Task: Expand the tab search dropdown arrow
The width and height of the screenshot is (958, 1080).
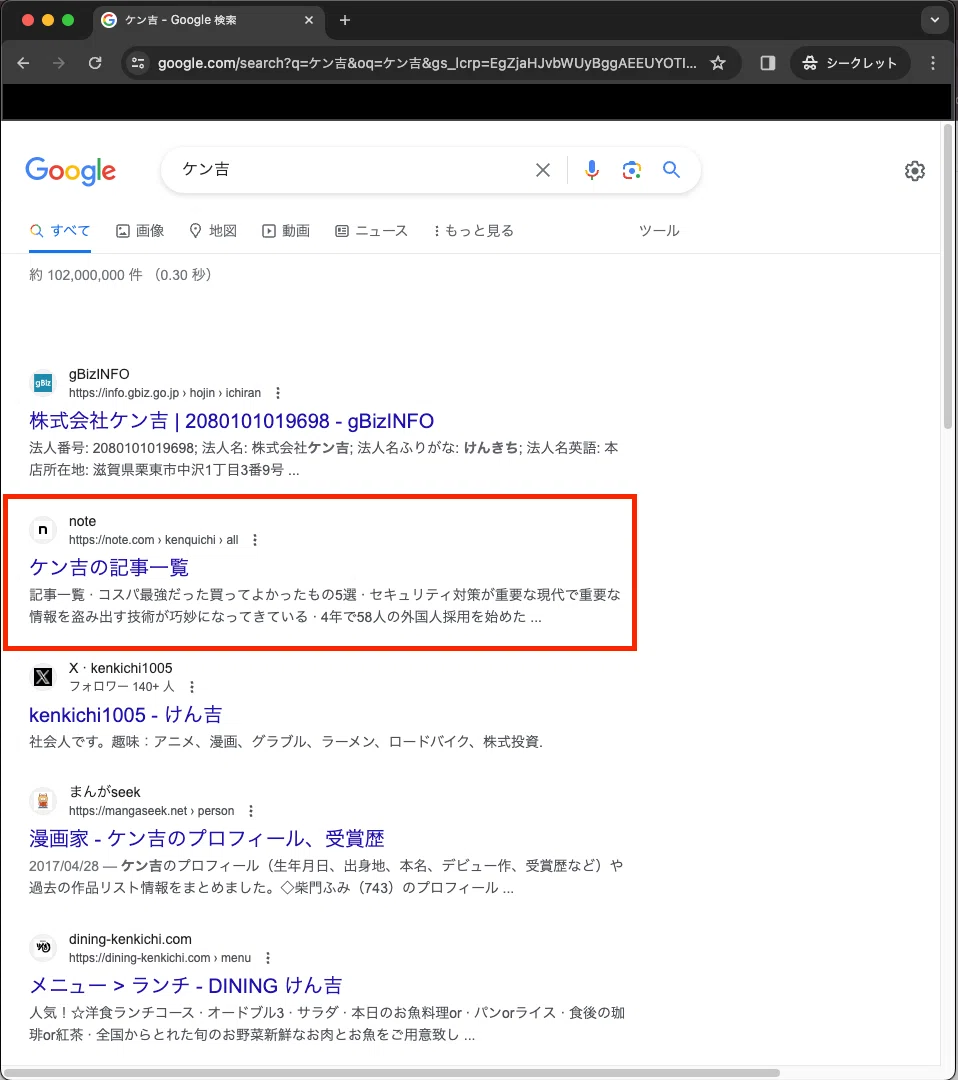Action: pos(935,20)
